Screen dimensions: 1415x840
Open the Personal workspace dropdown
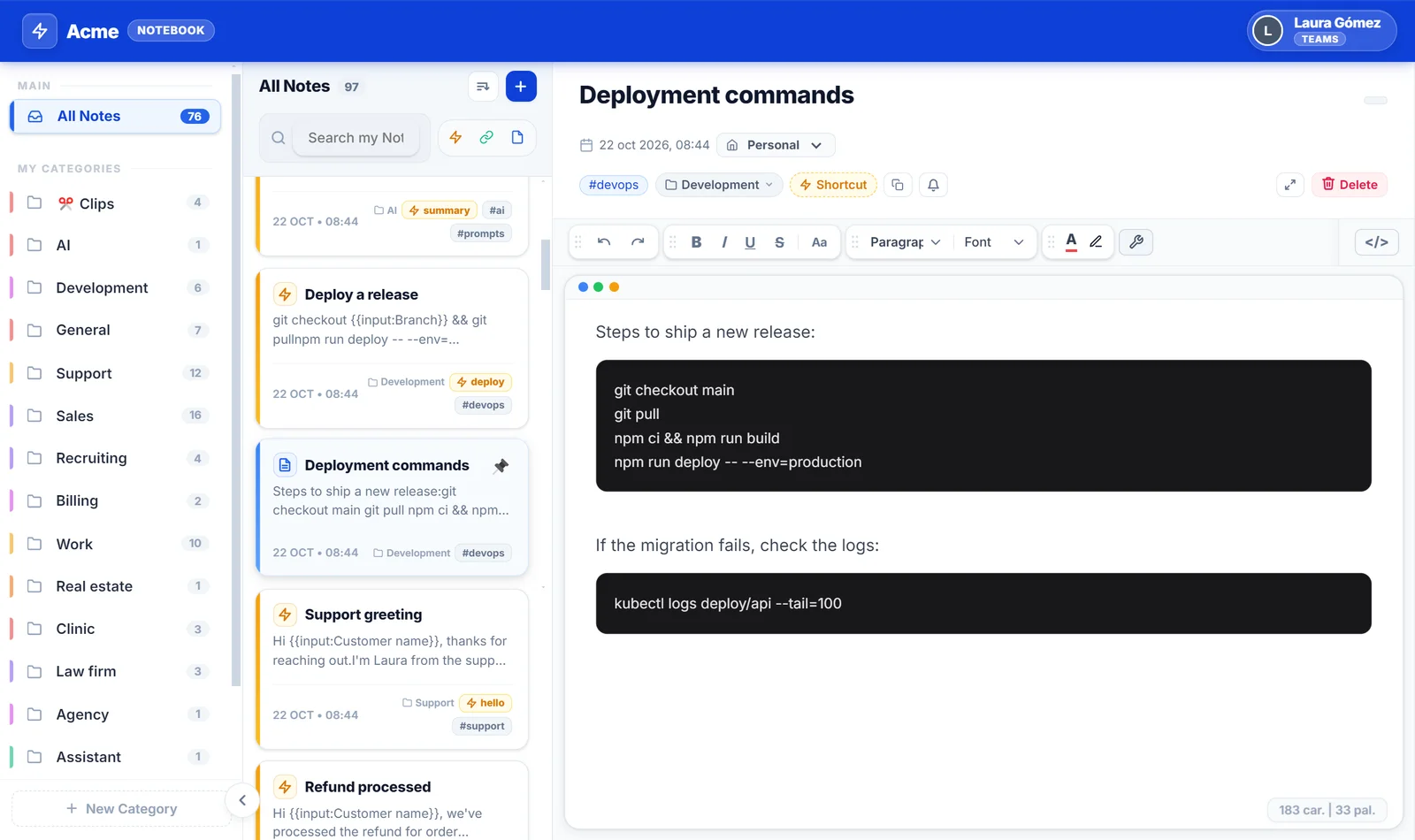click(776, 145)
